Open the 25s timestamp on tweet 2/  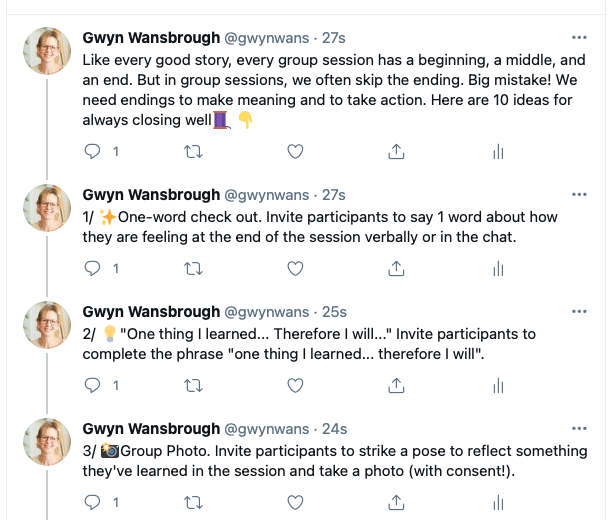click(x=334, y=312)
